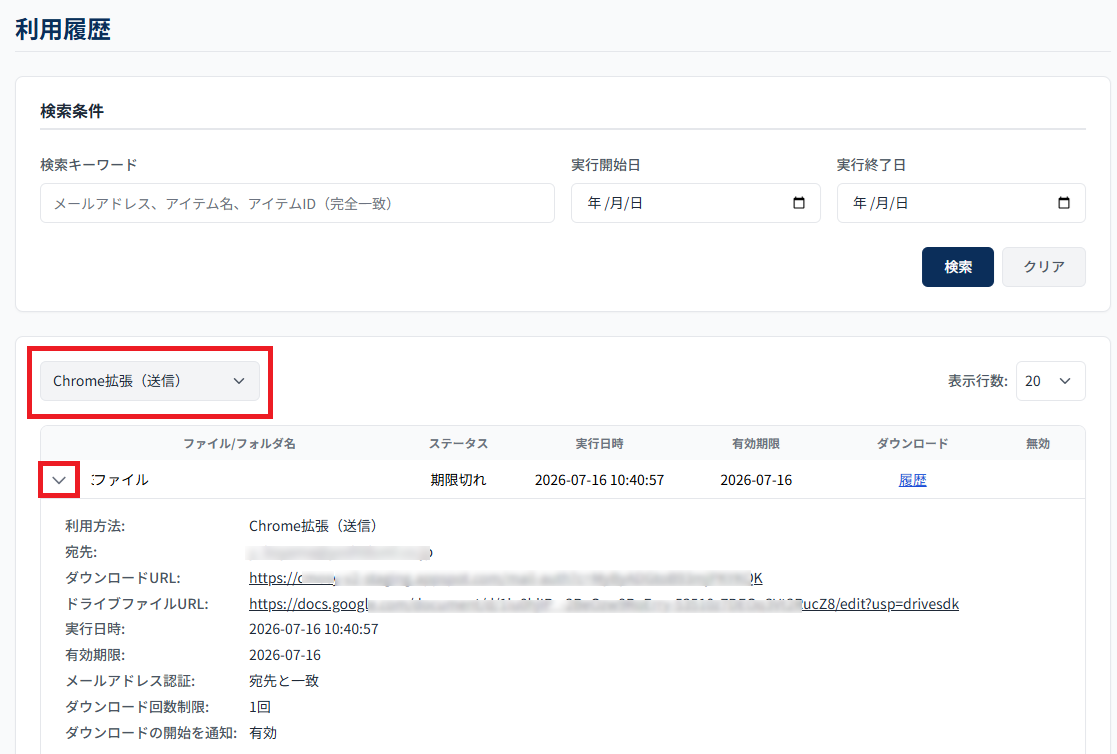The height and width of the screenshot is (754, 1117).
Task: Open the 表示行数 dropdown showing 20
Action: (1051, 381)
